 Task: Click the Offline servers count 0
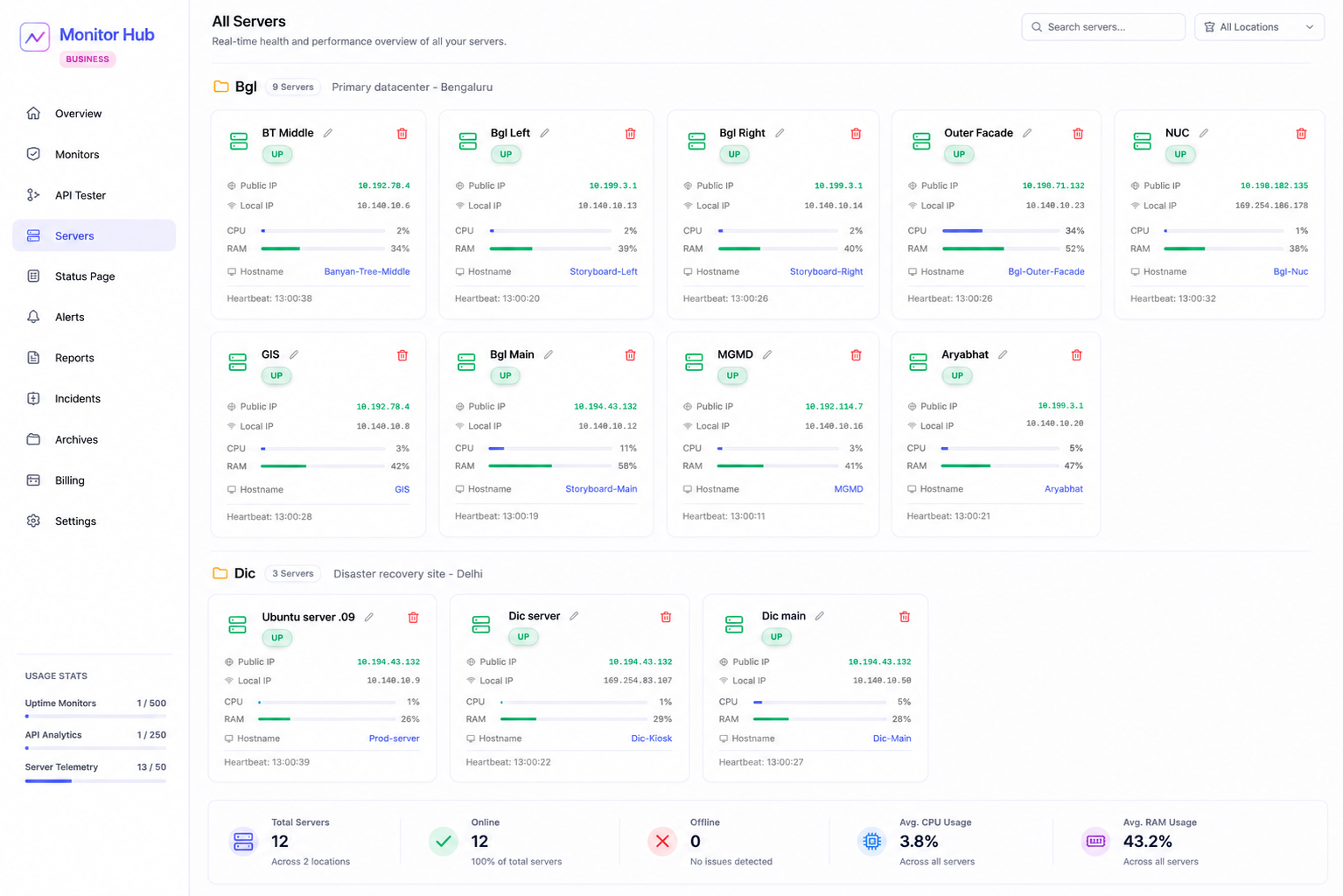(x=696, y=842)
